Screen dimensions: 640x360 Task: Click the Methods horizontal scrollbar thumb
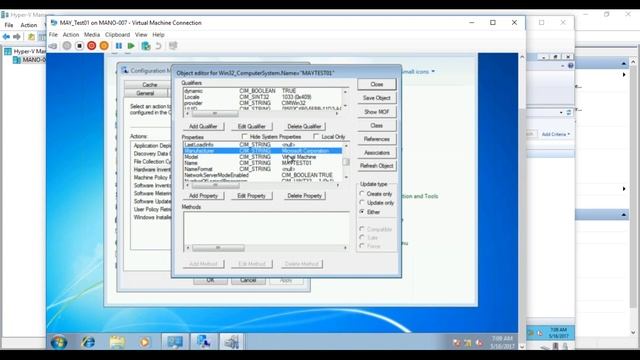[218, 248]
